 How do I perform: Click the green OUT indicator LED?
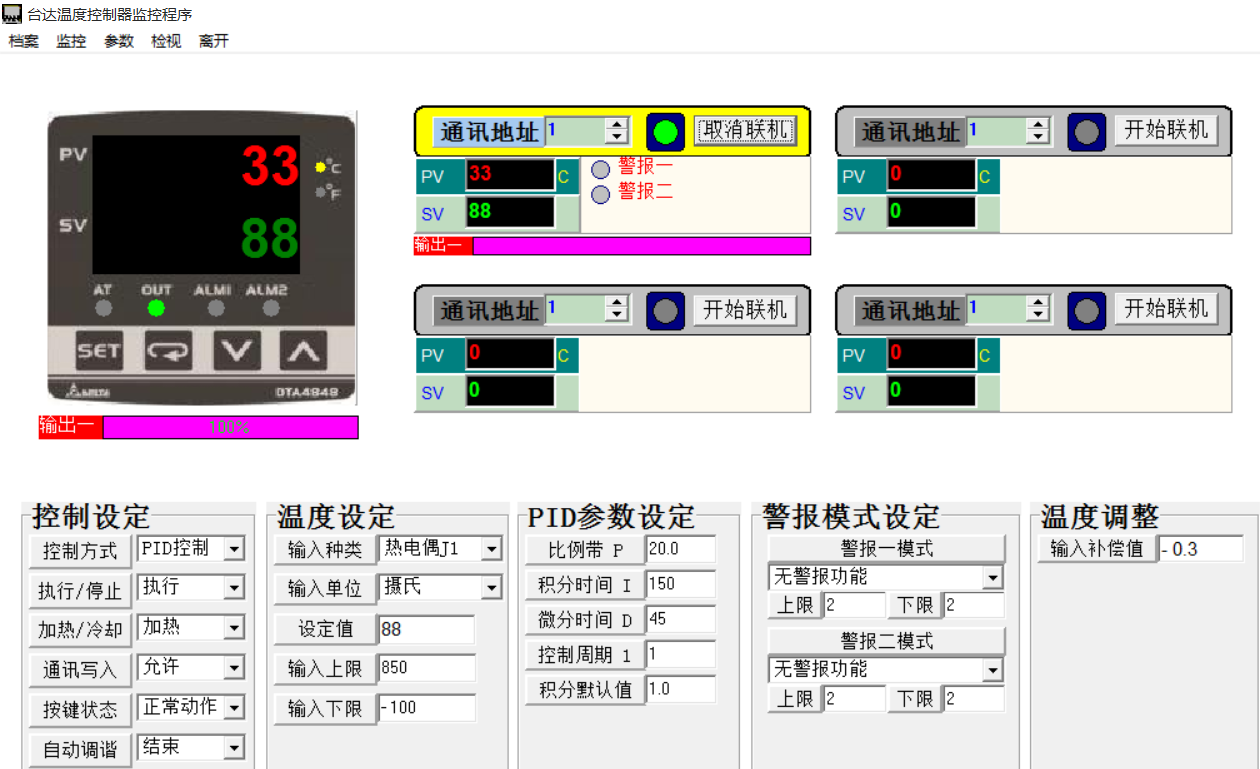156,308
